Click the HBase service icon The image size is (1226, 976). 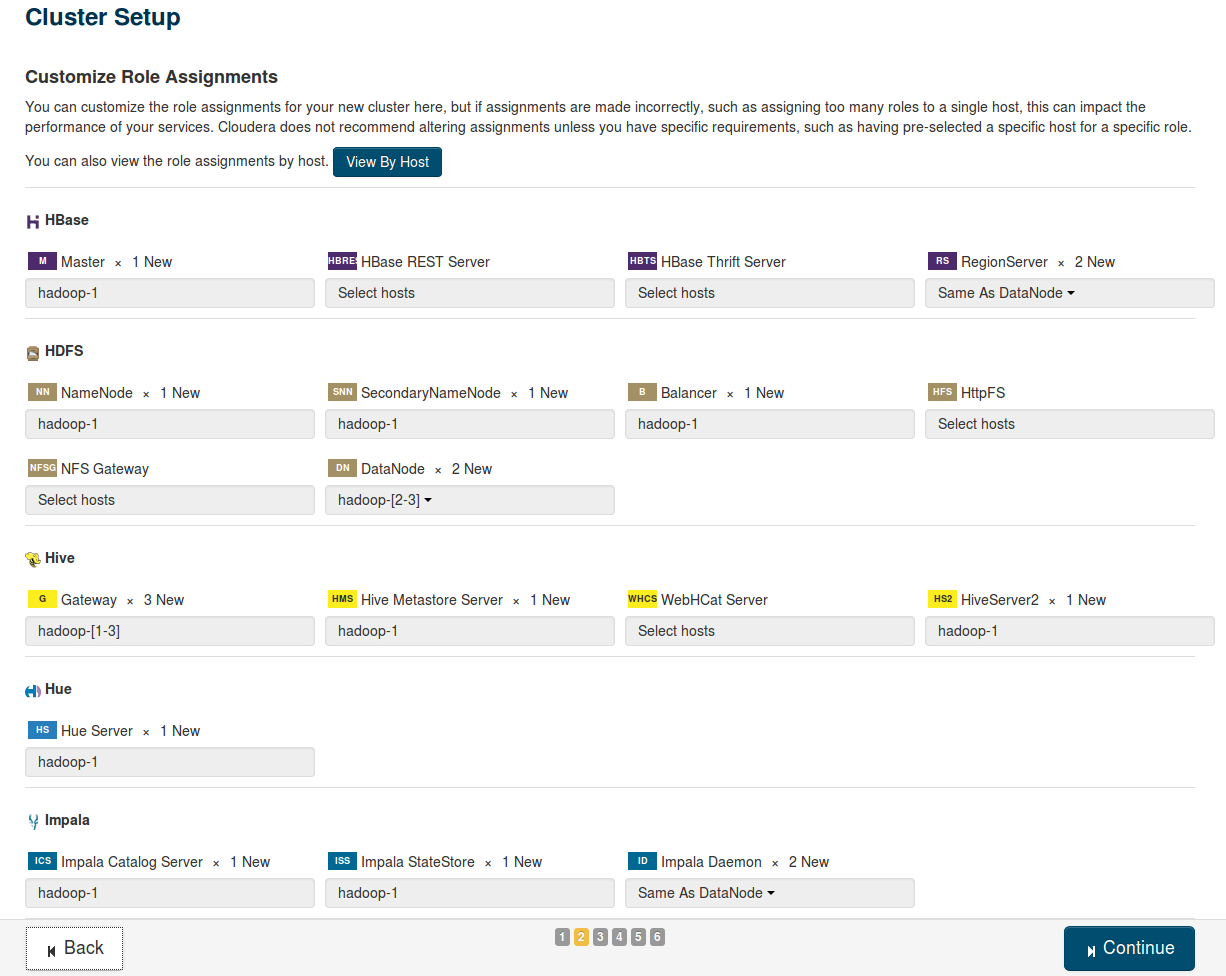coord(33,221)
